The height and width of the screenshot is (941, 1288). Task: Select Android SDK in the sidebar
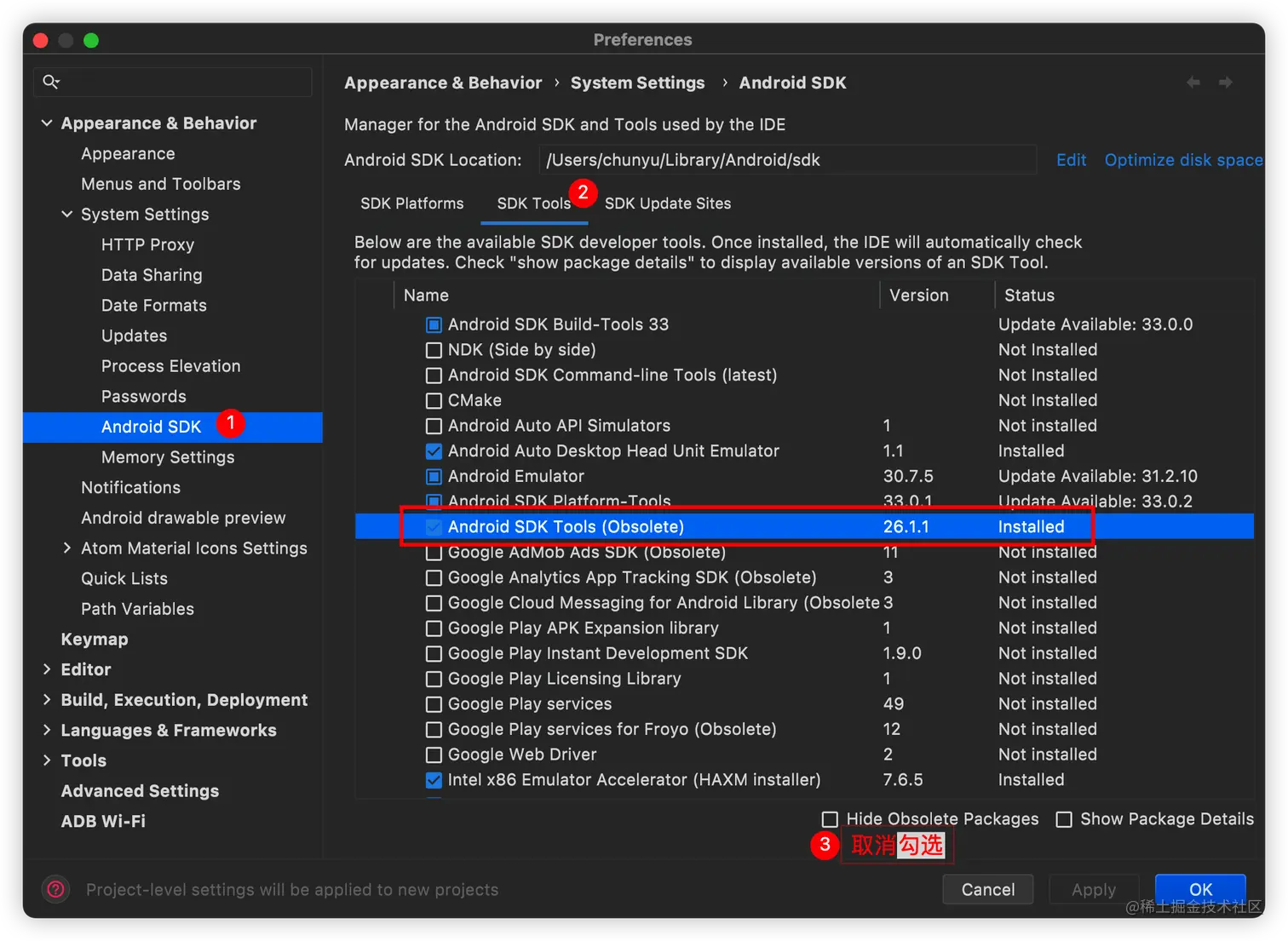(173, 427)
